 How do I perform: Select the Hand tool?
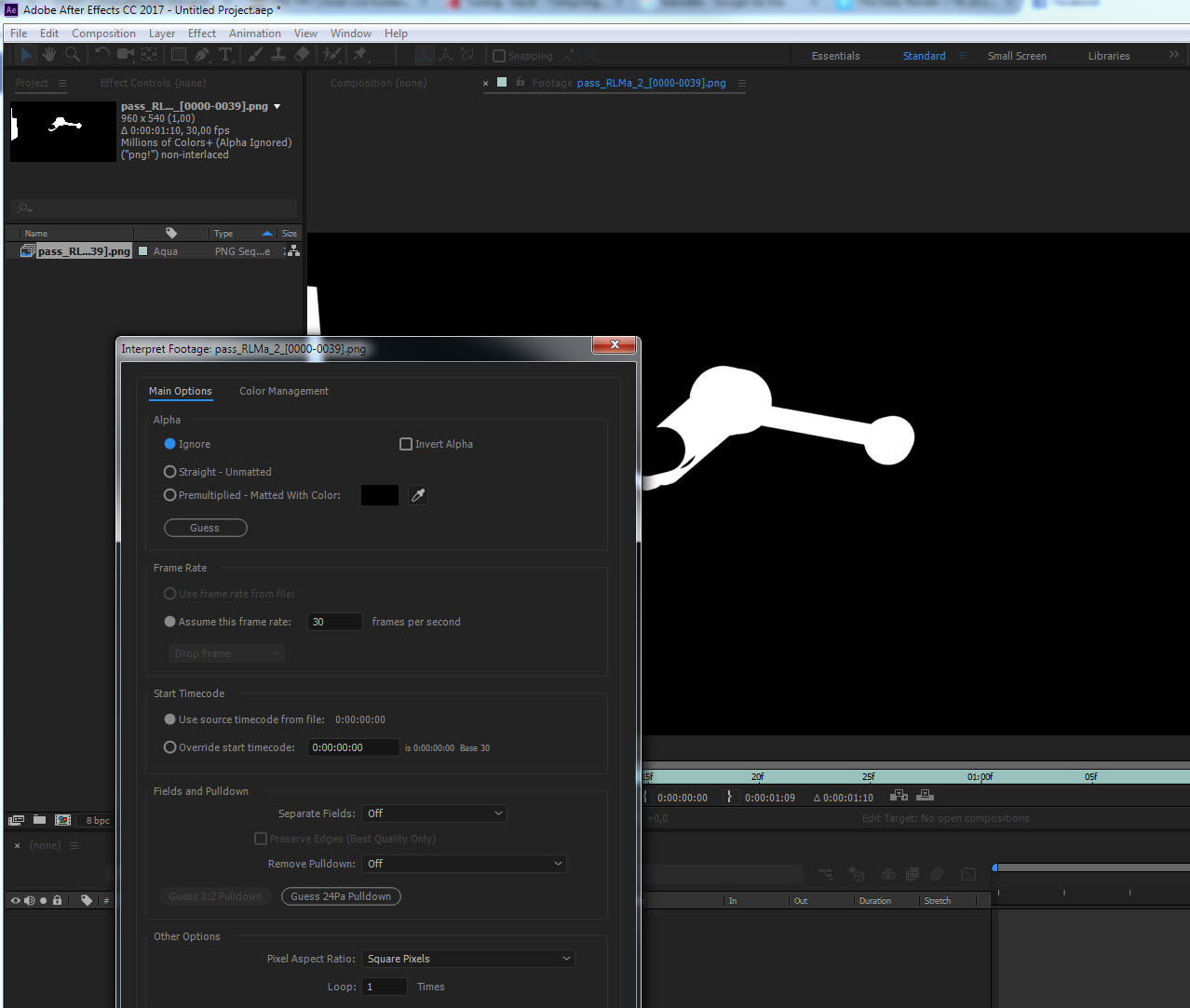tap(49, 55)
